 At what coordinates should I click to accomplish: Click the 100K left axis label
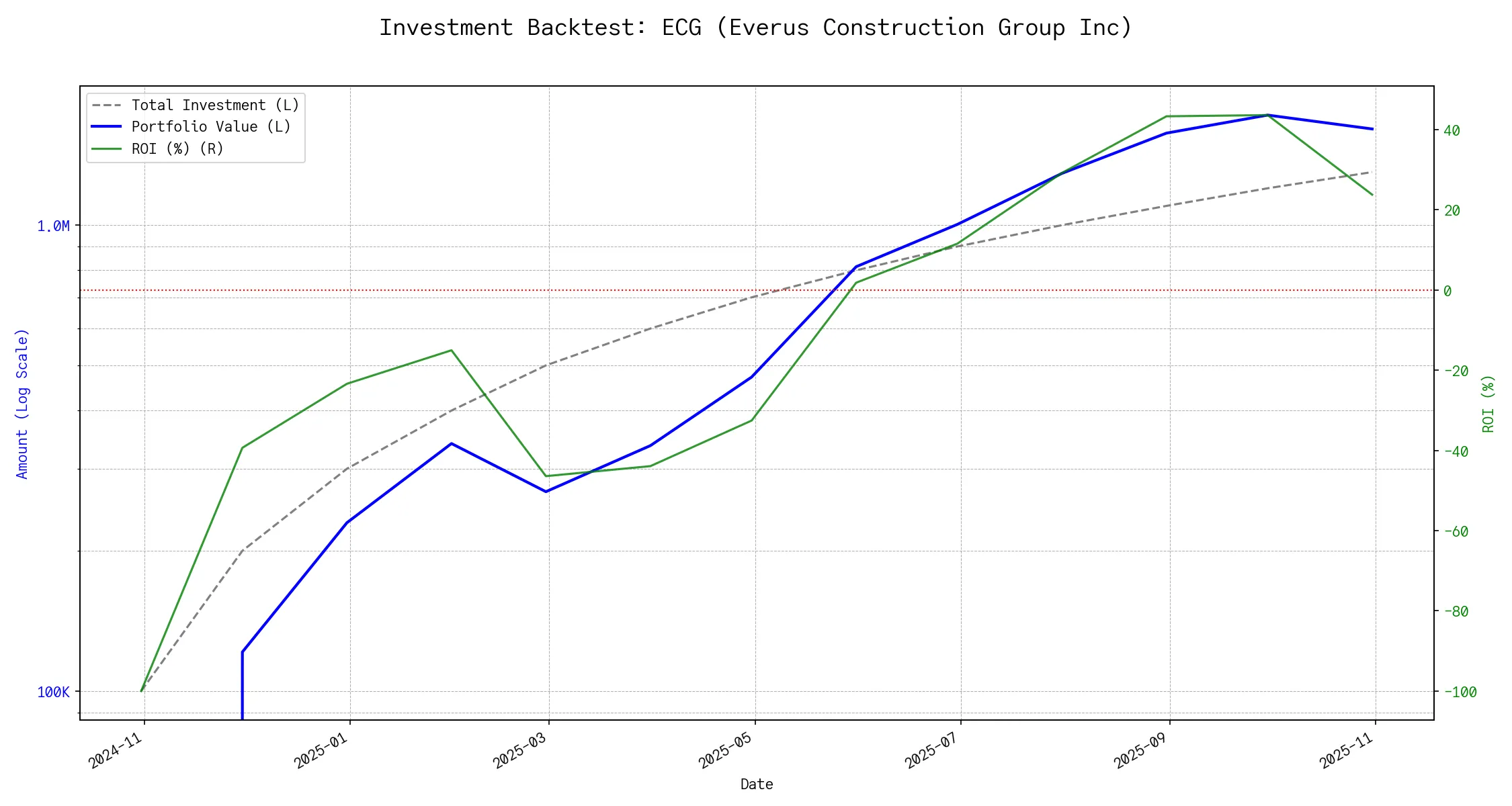click(x=53, y=692)
